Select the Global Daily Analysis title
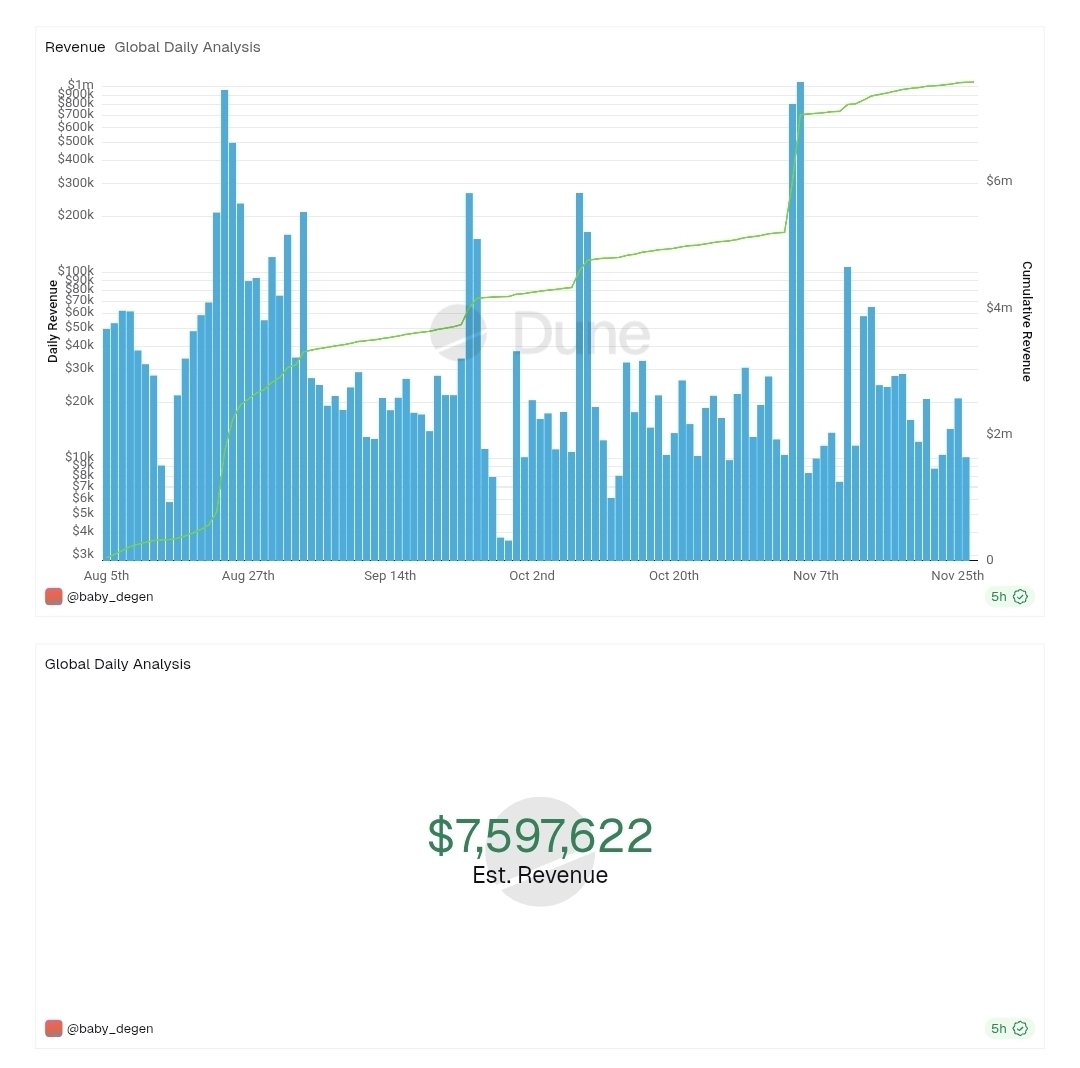The image size is (1080, 1068). pos(117,663)
